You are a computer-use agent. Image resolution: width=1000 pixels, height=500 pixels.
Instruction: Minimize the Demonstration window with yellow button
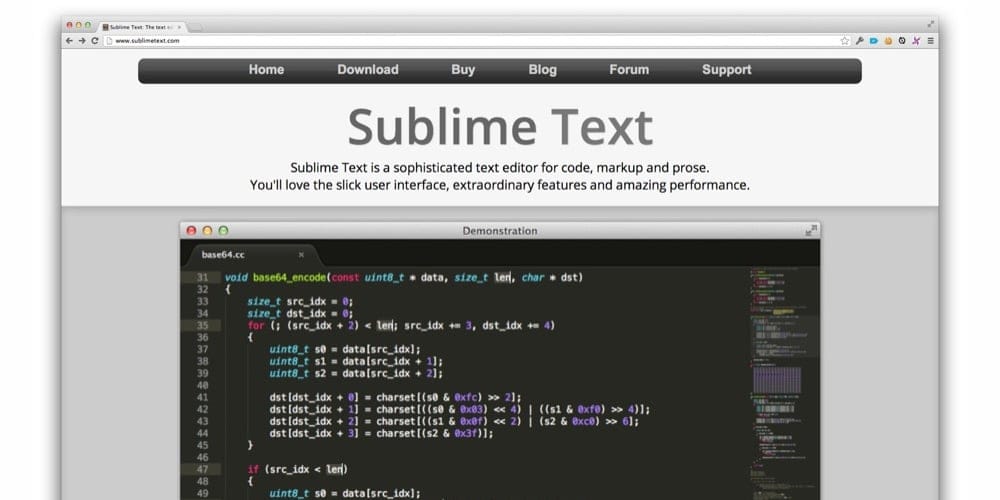pyautogui.click(x=207, y=231)
